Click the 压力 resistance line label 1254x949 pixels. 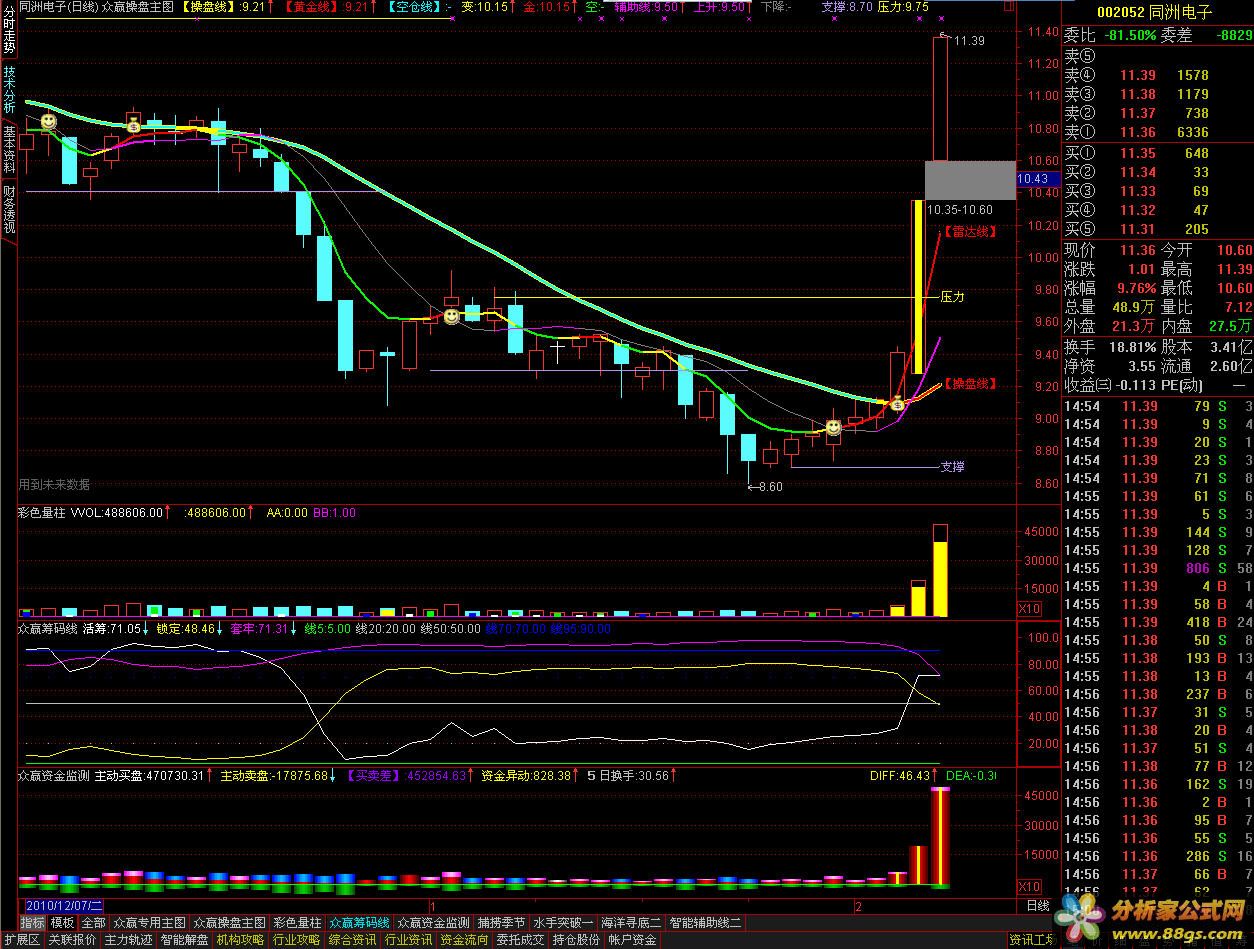click(952, 297)
